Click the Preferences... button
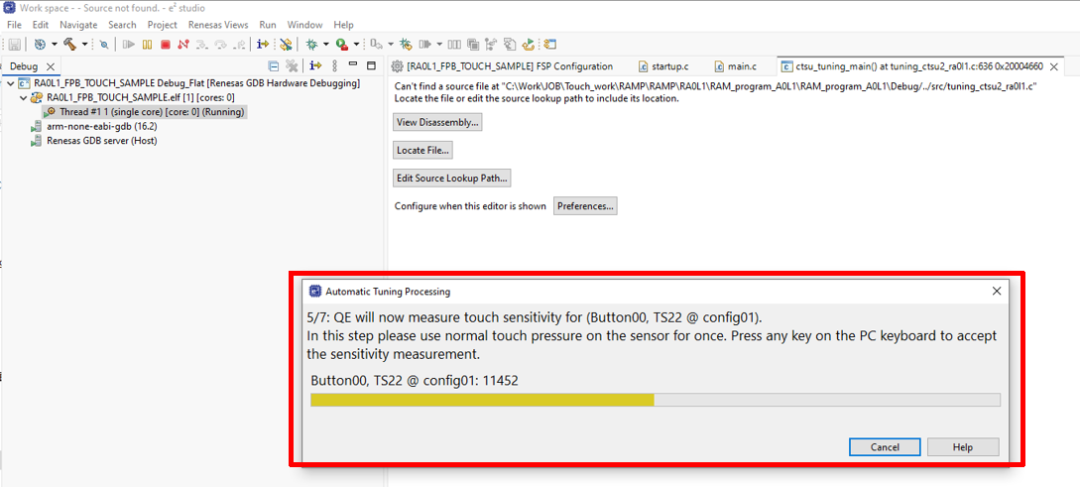The width and height of the screenshot is (1080, 487). click(585, 206)
